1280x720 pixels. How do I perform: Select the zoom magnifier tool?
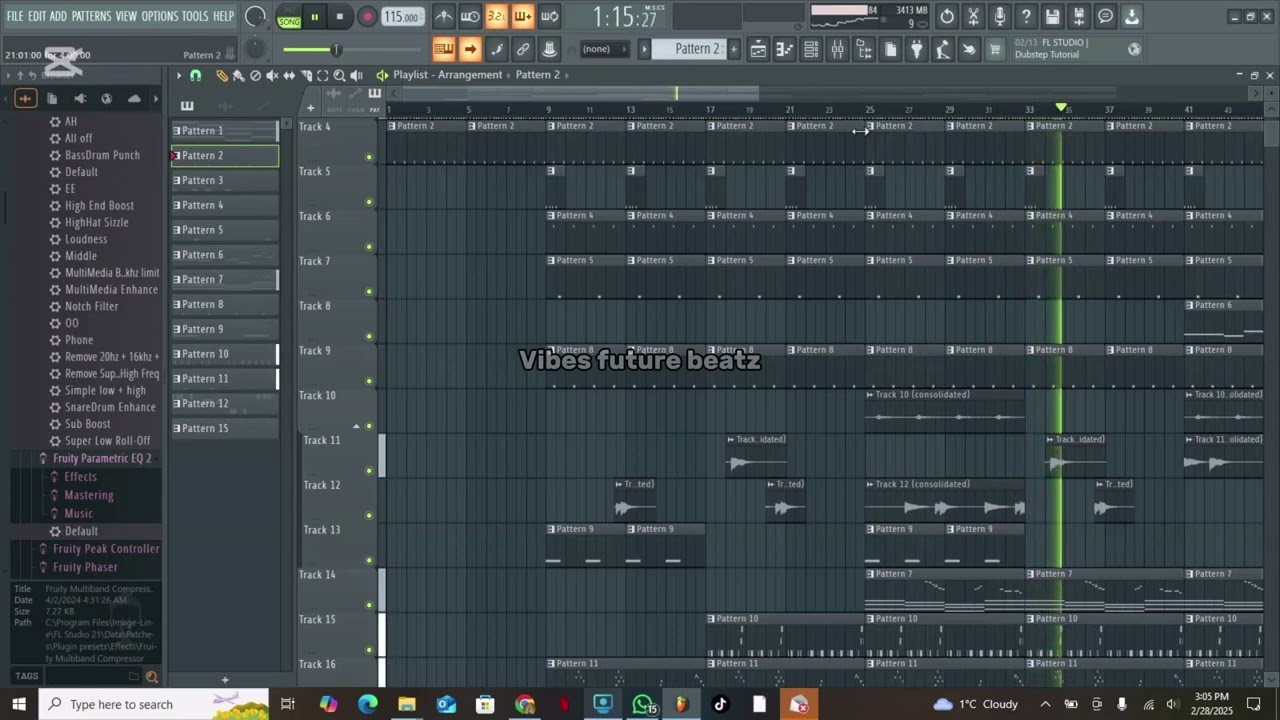[x=339, y=75]
